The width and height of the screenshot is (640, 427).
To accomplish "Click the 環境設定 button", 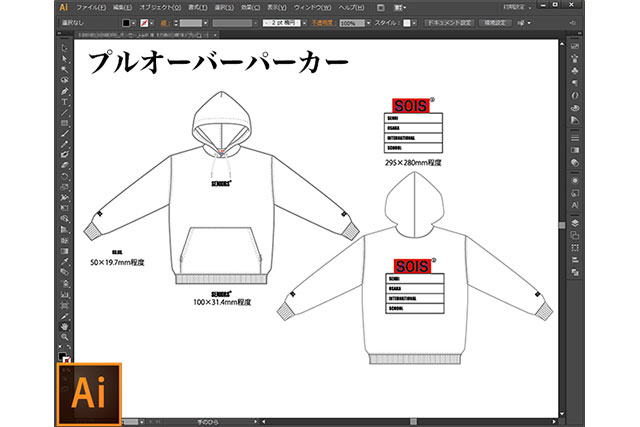I will point(495,21).
